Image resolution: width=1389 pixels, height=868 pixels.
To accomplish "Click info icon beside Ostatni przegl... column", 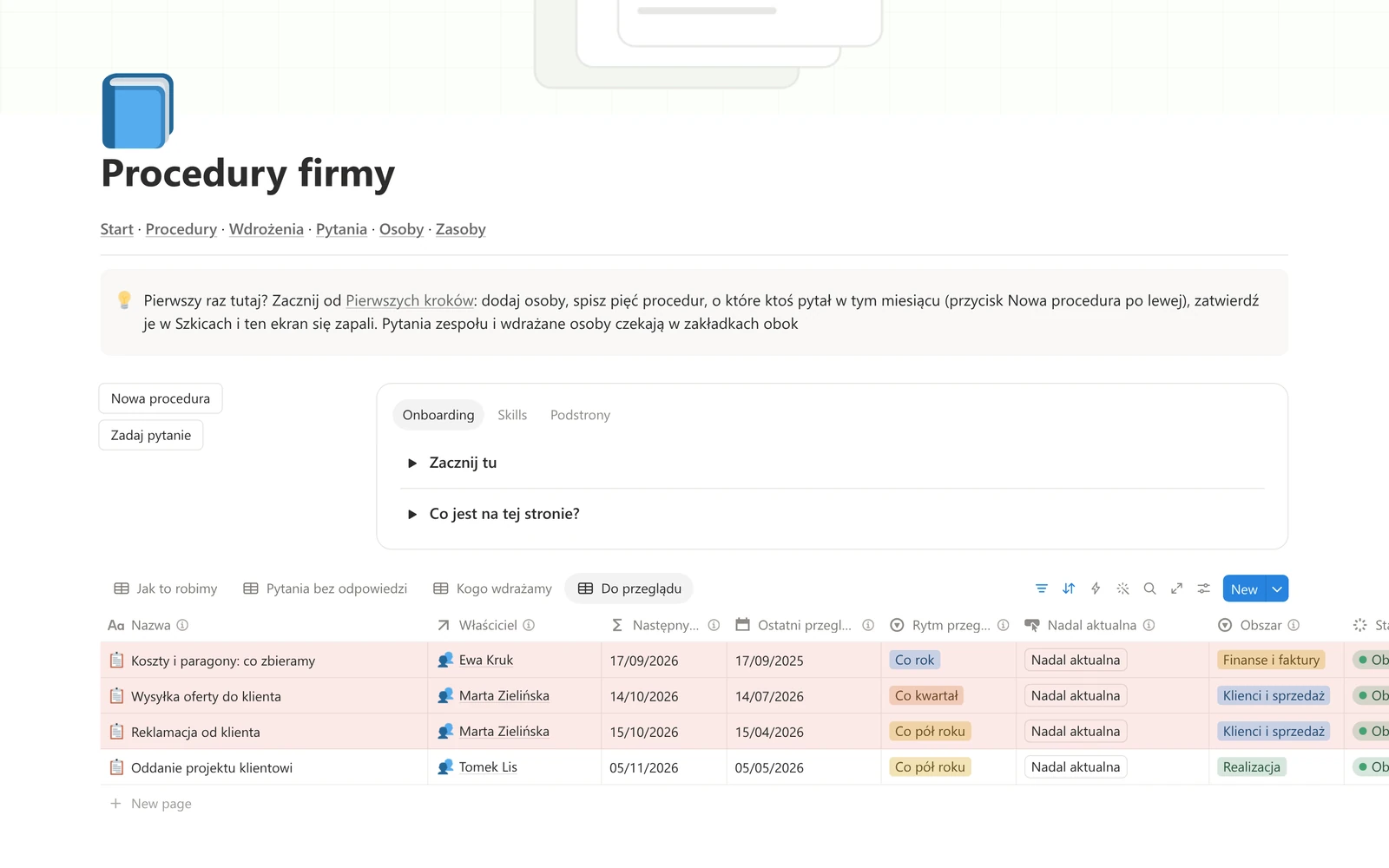I will click(x=868, y=625).
